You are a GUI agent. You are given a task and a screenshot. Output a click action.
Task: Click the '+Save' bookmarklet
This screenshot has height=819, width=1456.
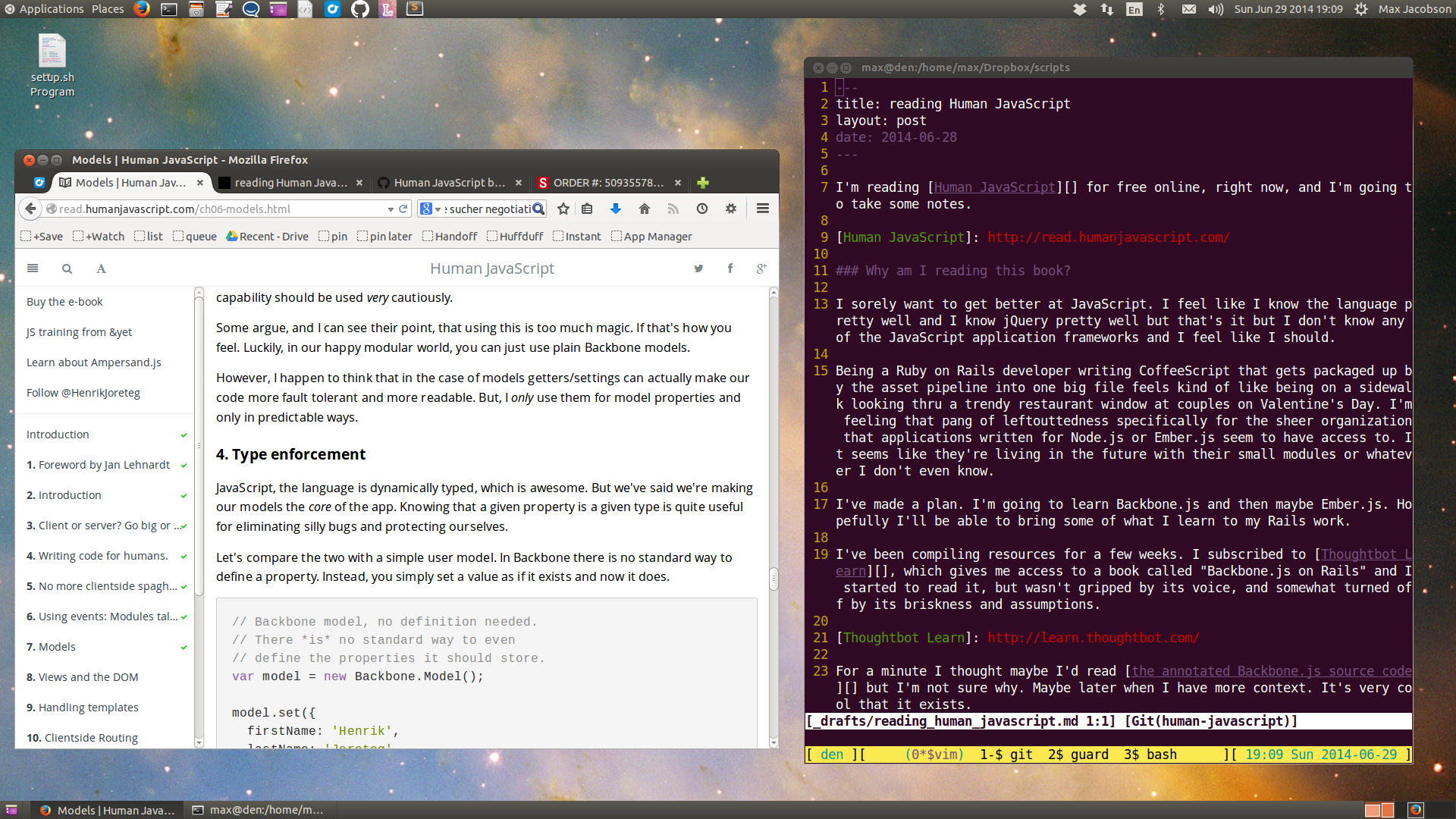pyautogui.click(x=42, y=237)
